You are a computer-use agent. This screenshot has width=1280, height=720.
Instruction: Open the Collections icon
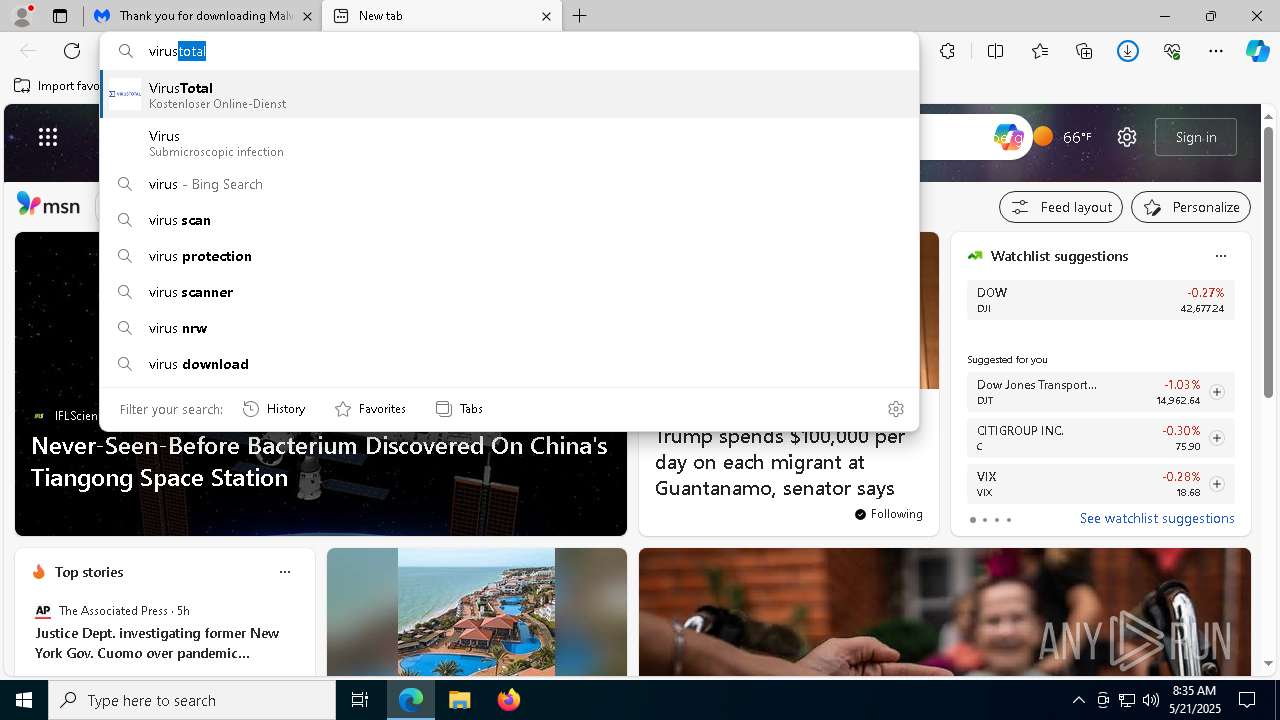pos(1084,51)
